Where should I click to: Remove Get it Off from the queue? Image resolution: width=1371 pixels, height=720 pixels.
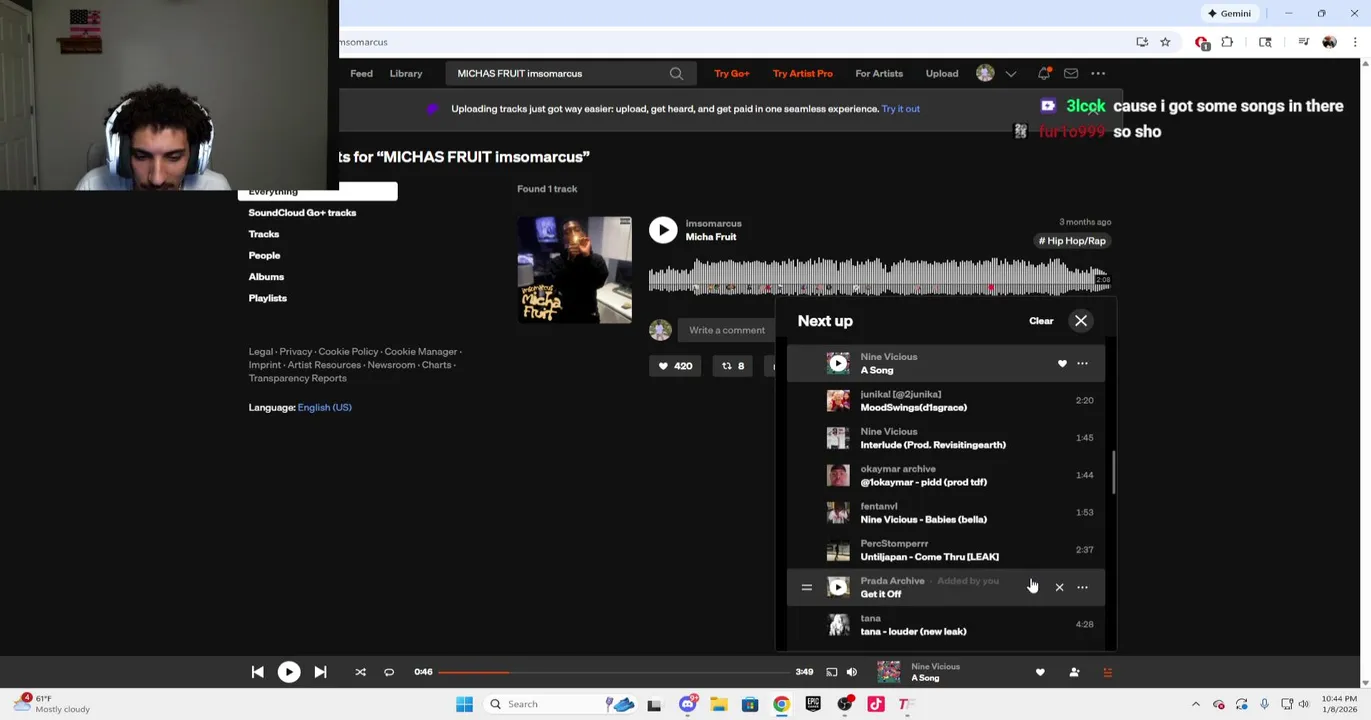pyautogui.click(x=1059, y=587)
